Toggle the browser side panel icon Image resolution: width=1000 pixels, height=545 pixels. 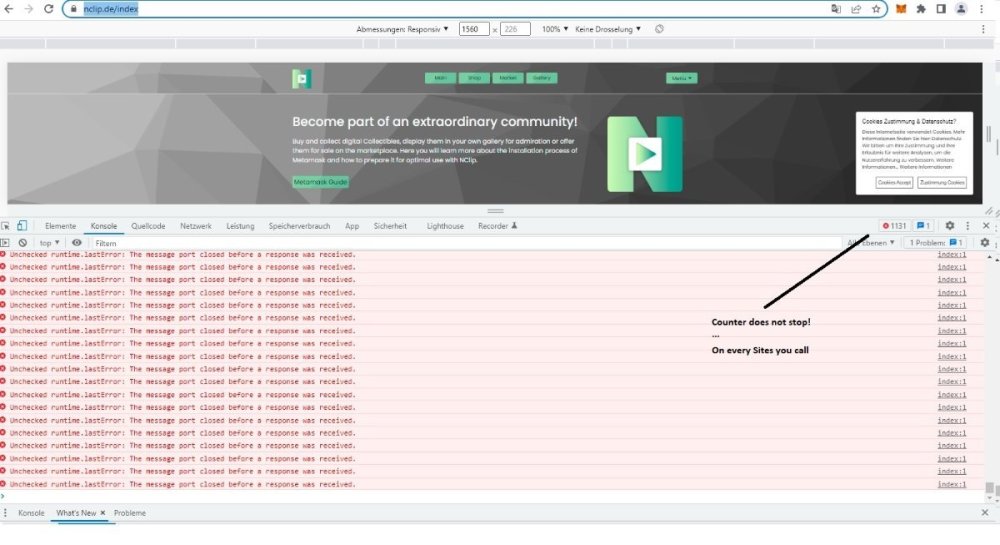(x=941, y=9)
